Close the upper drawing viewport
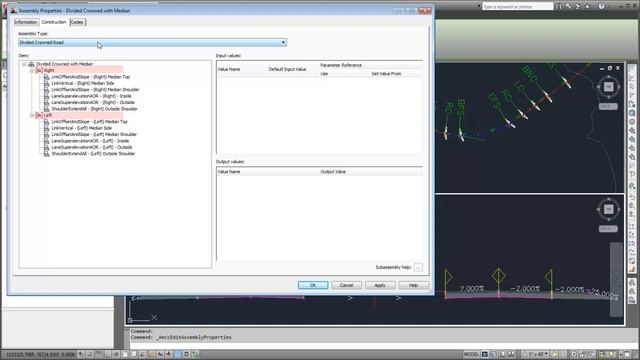640x360 pixels. [618, 69]
